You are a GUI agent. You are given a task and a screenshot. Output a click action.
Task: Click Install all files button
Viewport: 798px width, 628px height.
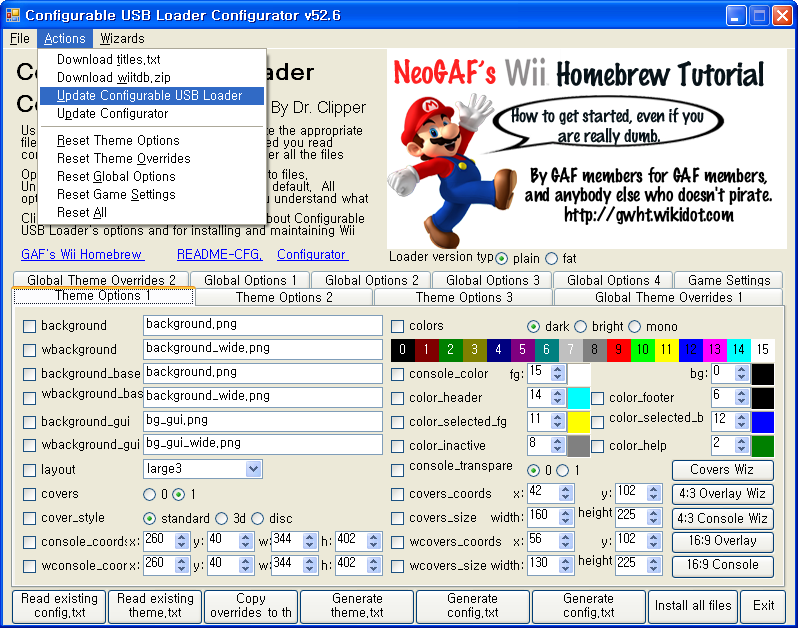[x=693, y=606]
